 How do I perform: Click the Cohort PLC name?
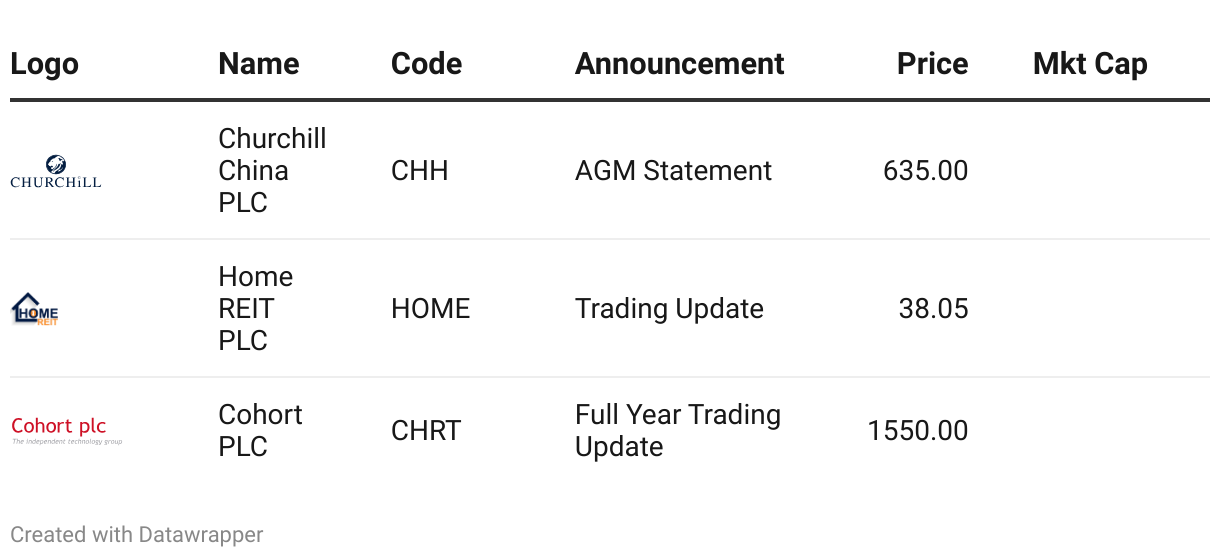[260, 430]
